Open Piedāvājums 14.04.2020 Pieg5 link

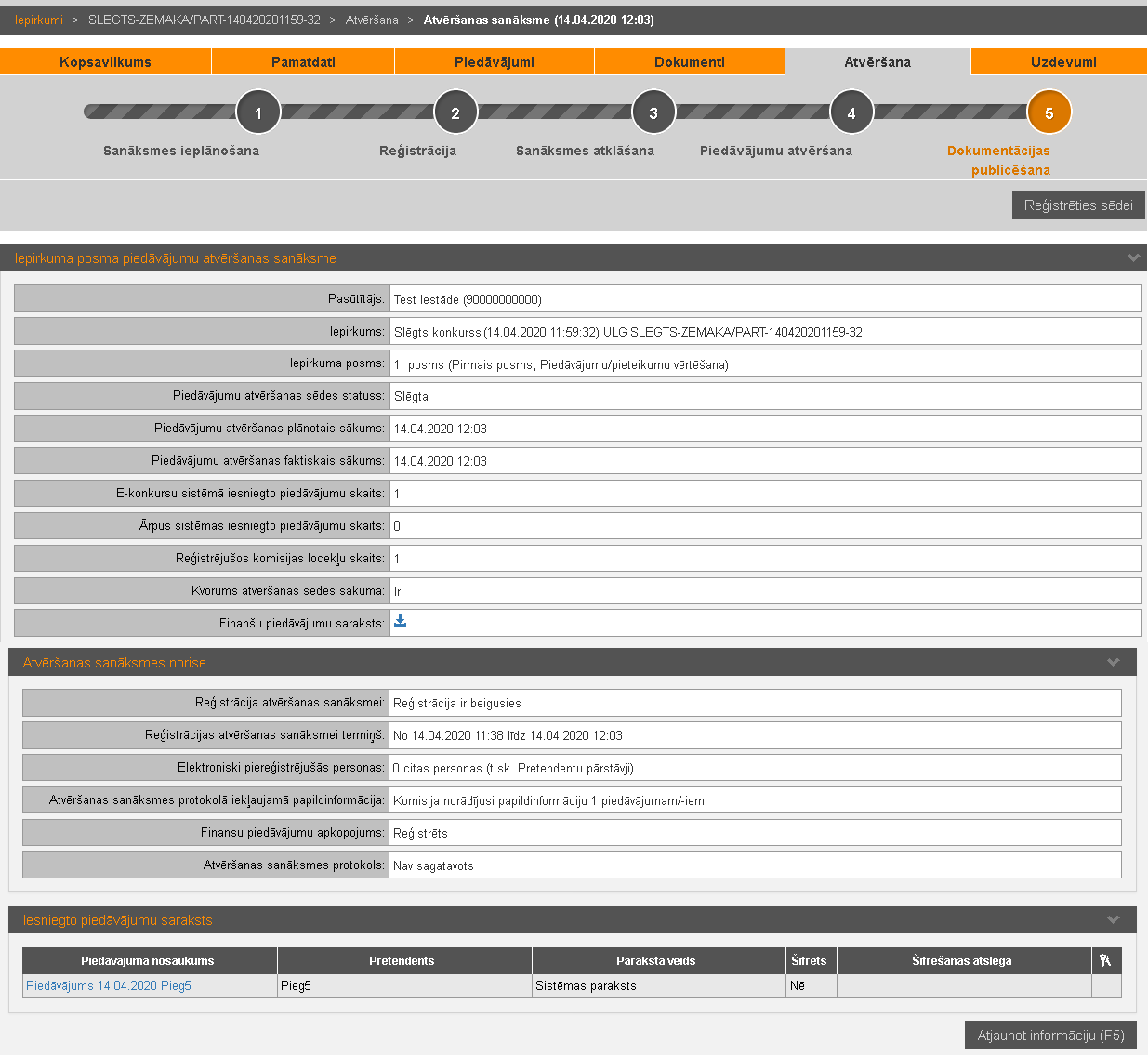[x=109, y=985]
